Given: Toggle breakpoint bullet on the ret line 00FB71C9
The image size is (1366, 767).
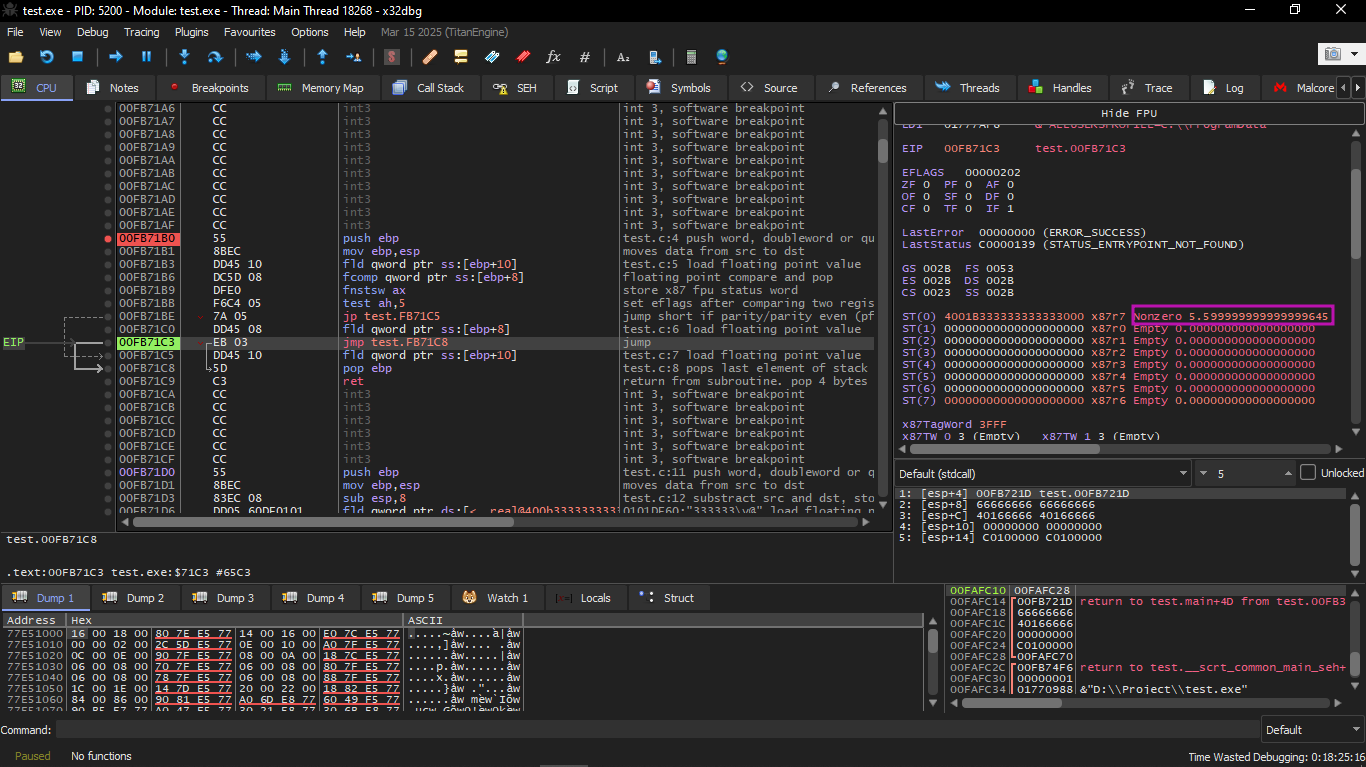Looking at the screenshot, I should [x=108, y=382].
